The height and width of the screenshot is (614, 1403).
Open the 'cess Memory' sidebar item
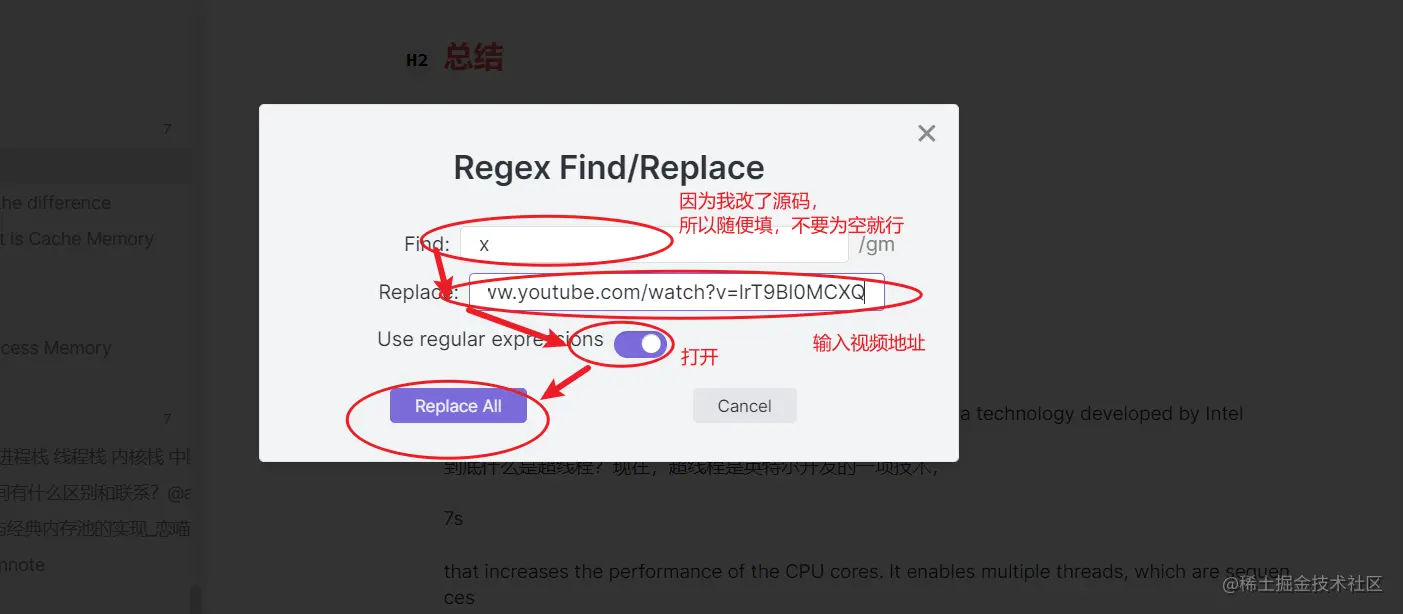pos(56,348)
